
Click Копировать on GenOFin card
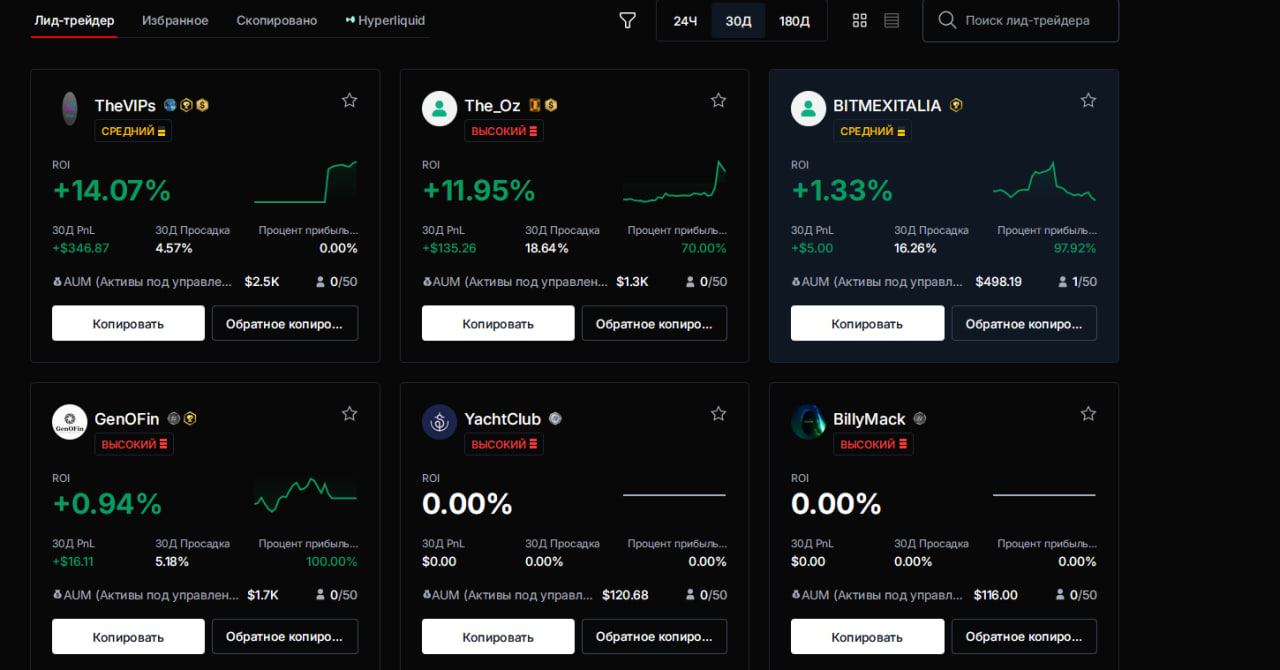[128, 636]
